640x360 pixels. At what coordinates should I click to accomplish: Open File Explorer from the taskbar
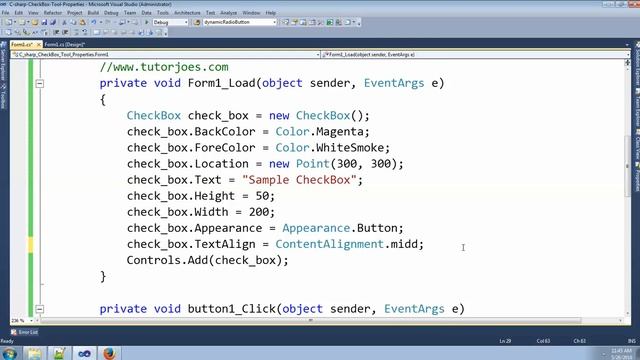35,353
